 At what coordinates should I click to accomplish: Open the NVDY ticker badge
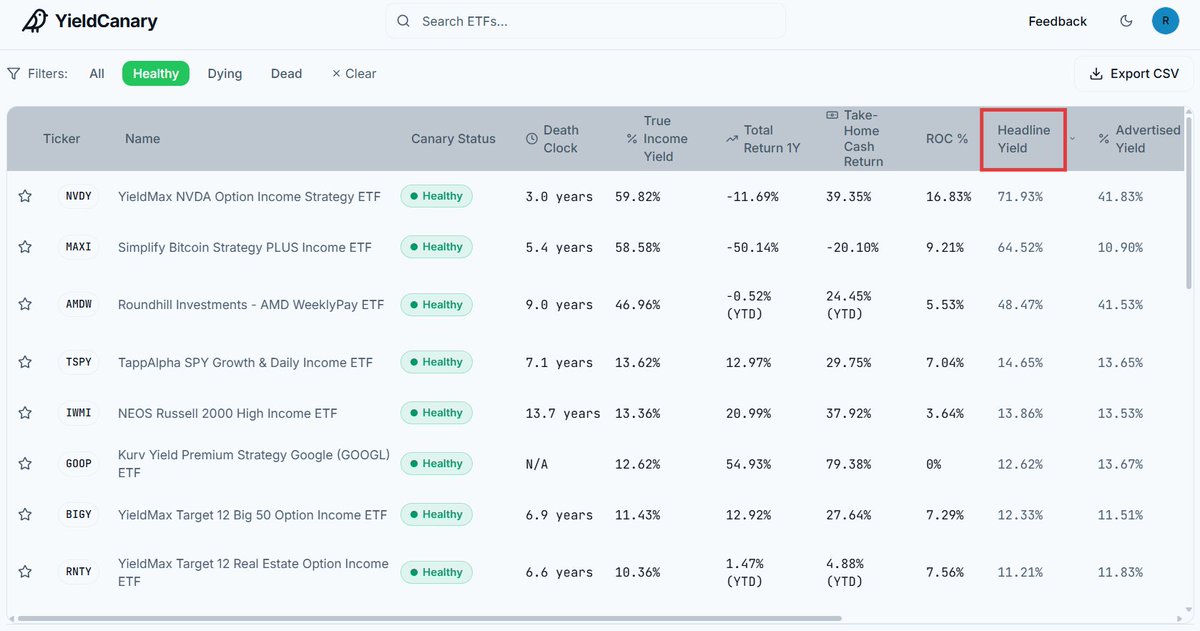[x=79, y=196]
